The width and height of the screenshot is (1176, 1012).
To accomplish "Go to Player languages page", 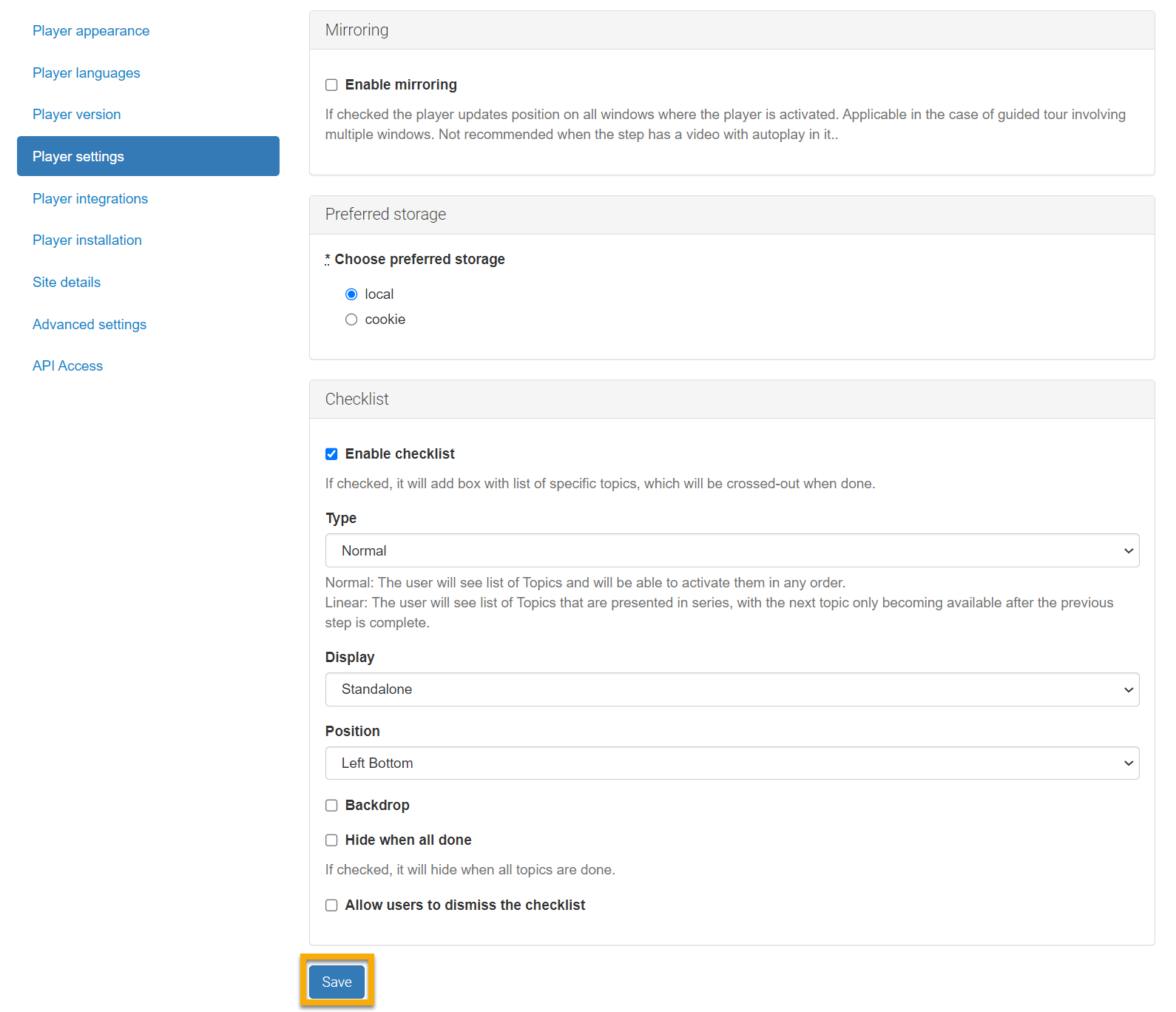I will (87, 73).
